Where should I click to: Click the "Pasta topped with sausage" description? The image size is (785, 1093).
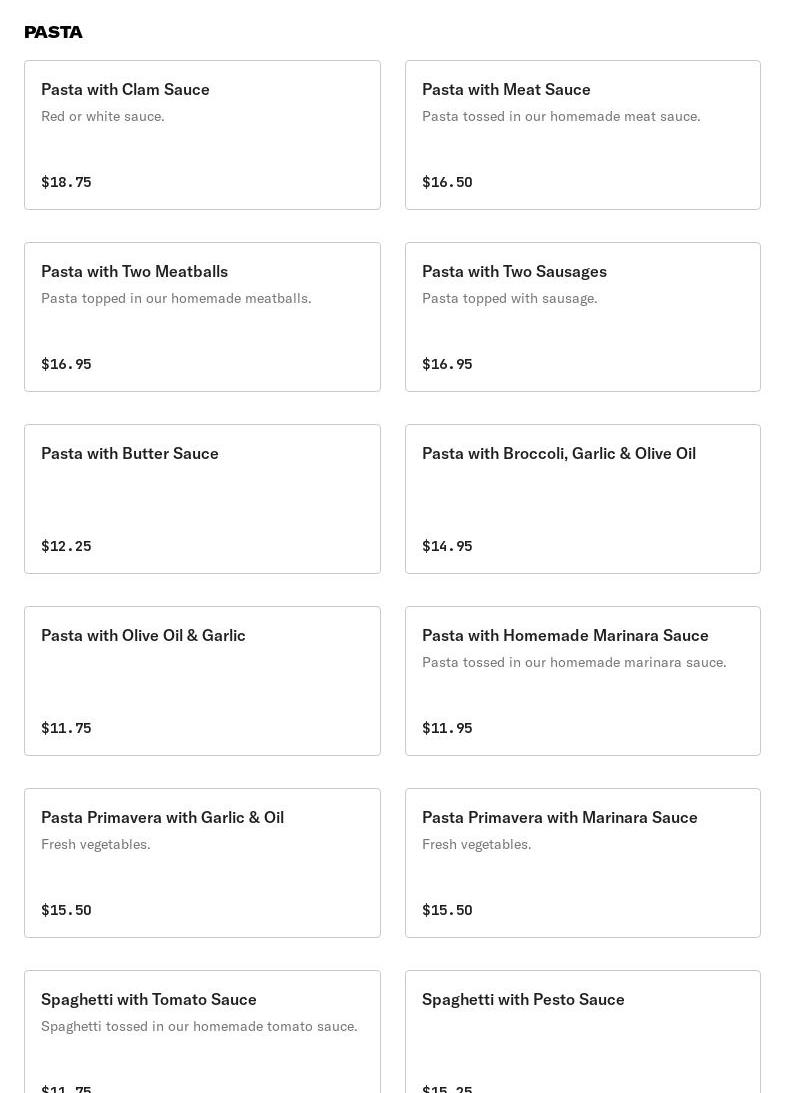click(510, 298)
